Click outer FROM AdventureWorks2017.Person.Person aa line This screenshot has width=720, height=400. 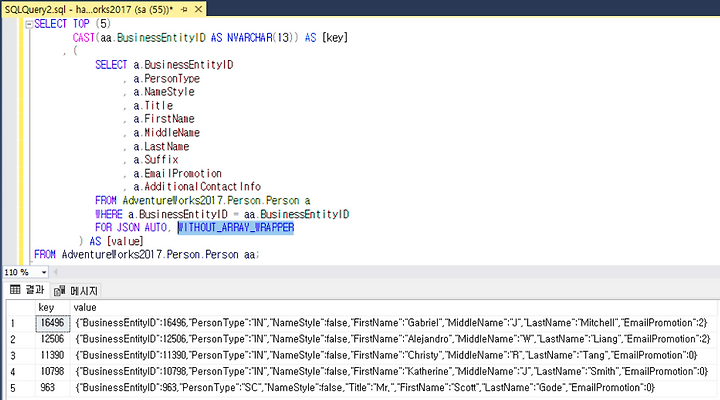point(147,254)
